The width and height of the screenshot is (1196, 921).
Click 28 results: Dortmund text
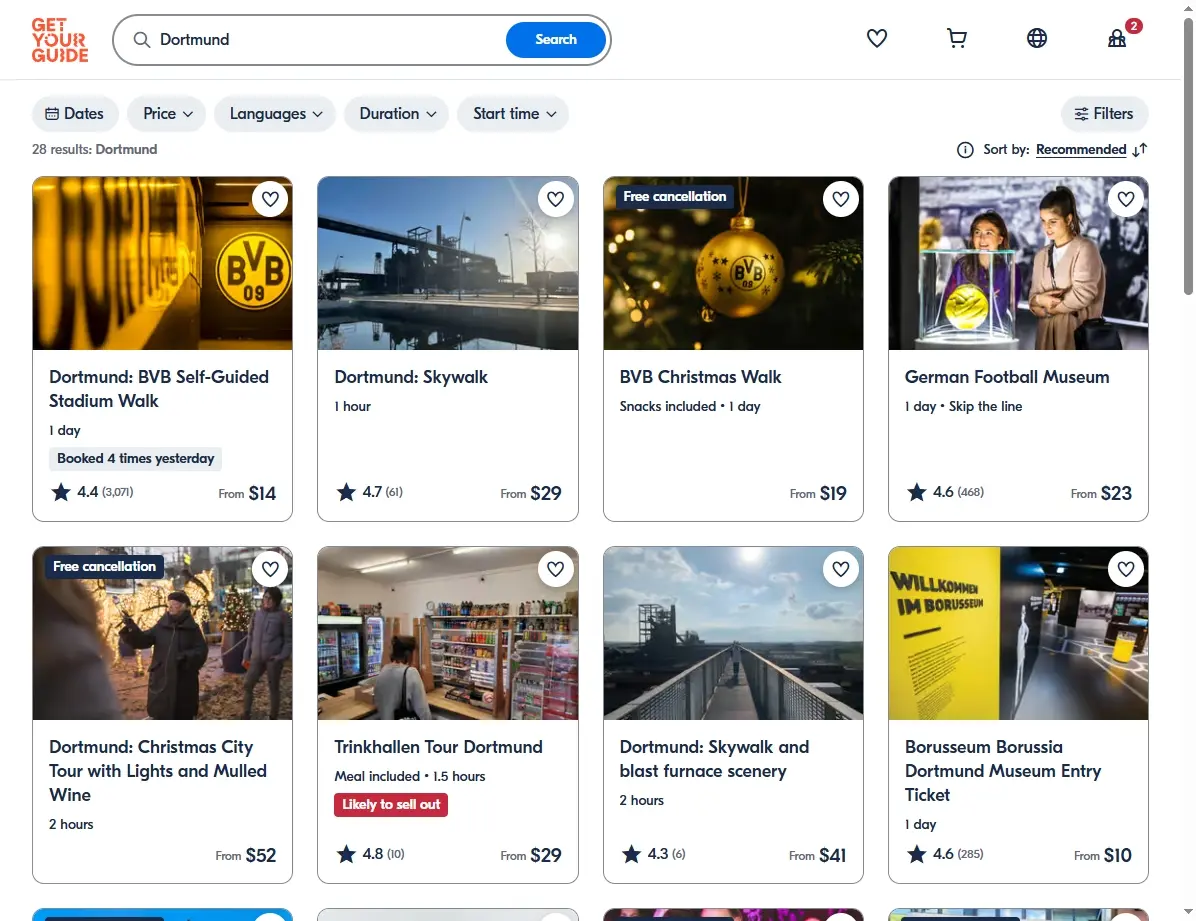coord(95,150)
